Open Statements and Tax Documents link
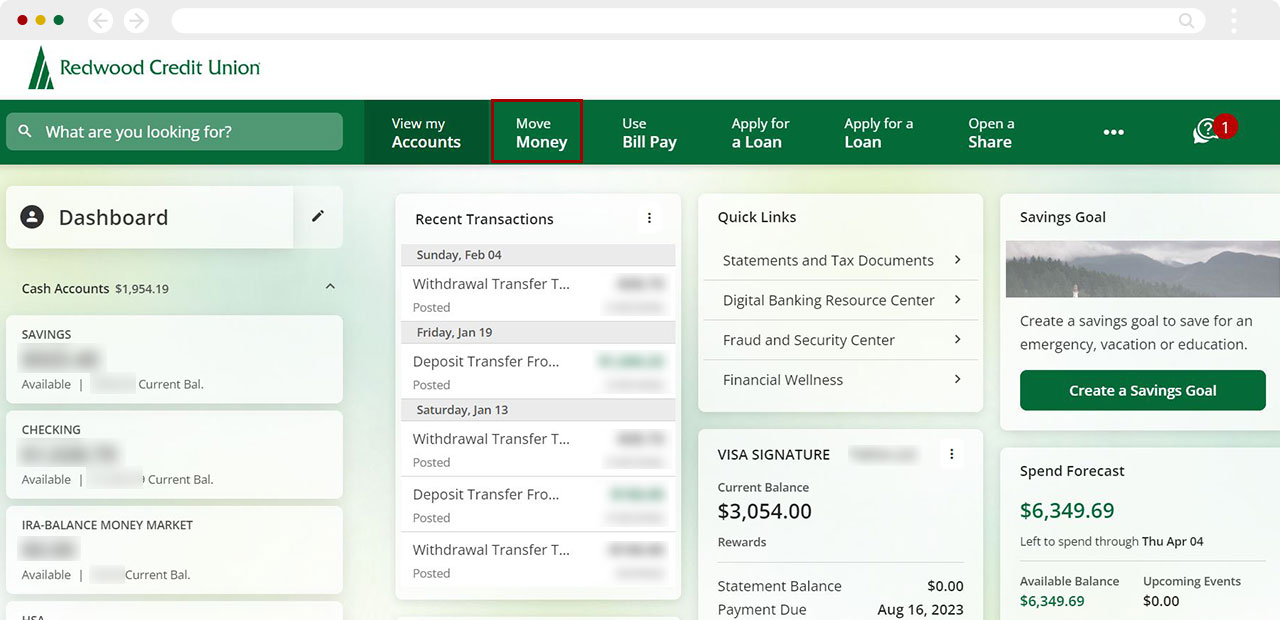The image size is (1280, 620). tap(828, 260)
